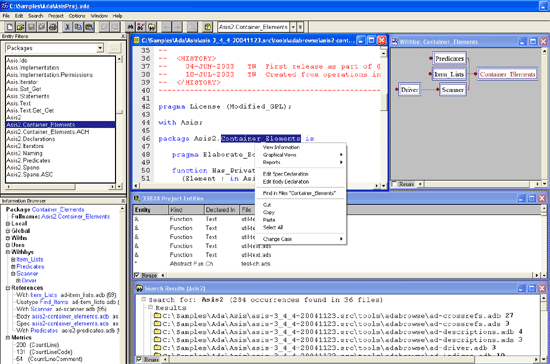Click folder icon of ad-crossrefs.adb result
This screenshot has height=364, width=550.
coord(157,316)
